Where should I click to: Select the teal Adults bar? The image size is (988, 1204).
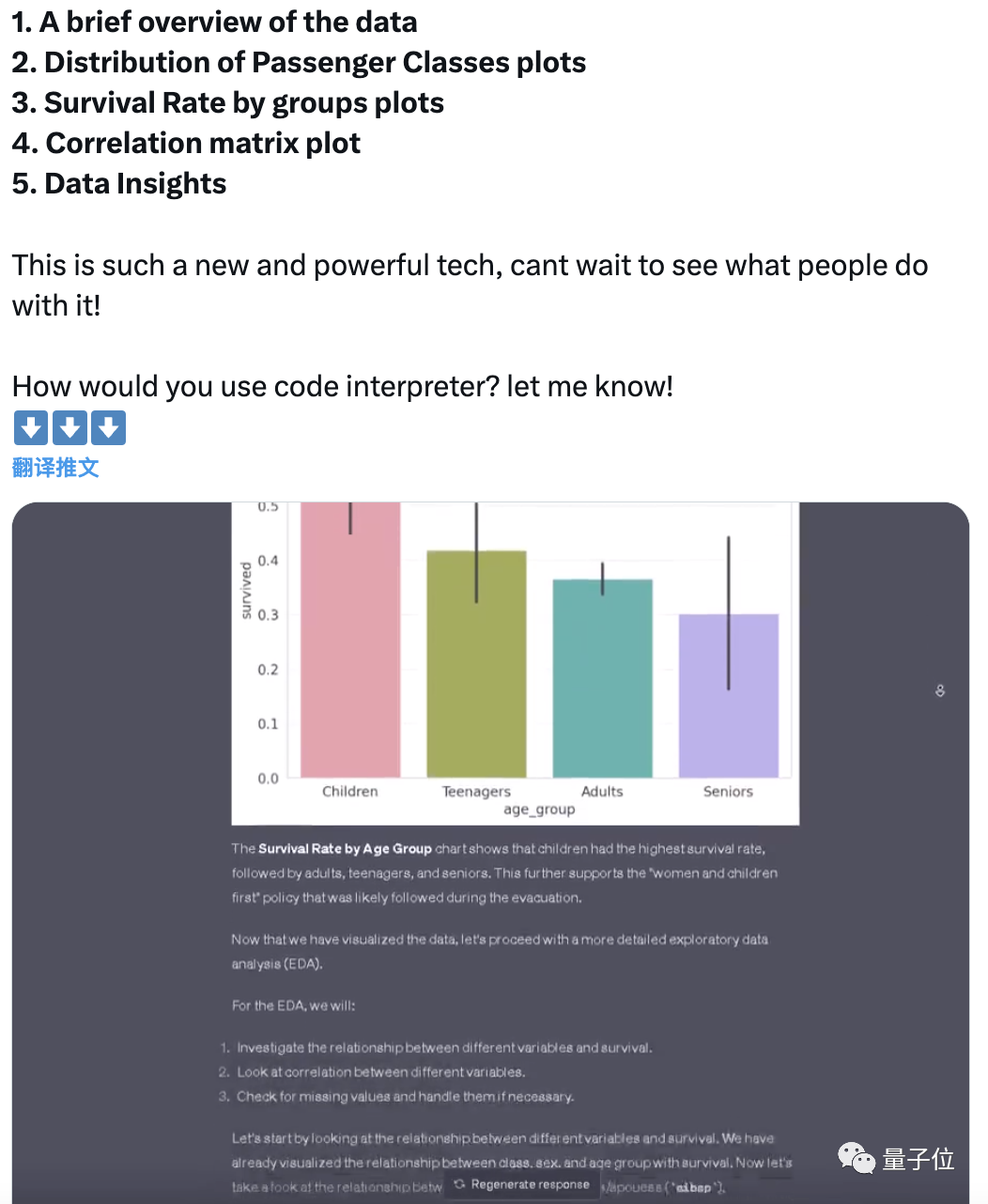[602, 678]
